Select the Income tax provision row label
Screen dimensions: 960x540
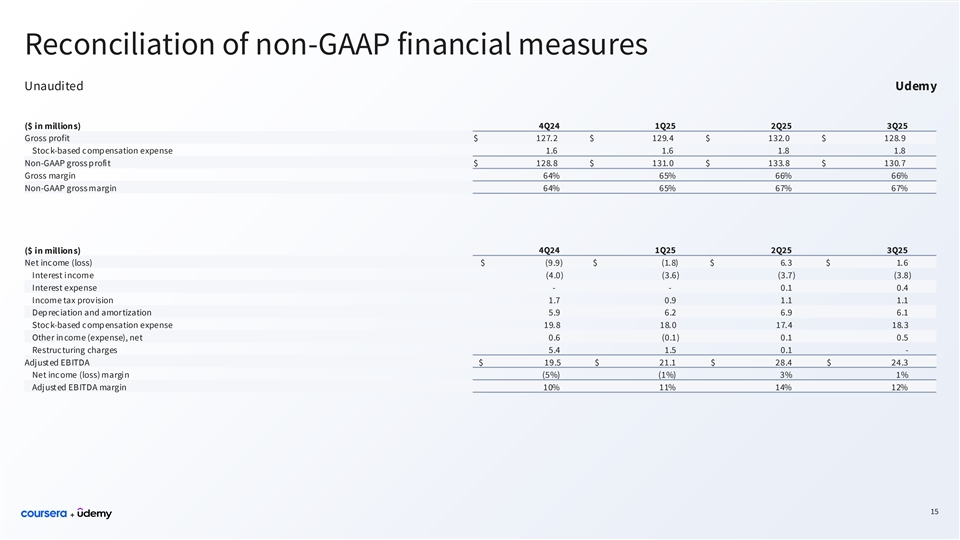point(73,300)
